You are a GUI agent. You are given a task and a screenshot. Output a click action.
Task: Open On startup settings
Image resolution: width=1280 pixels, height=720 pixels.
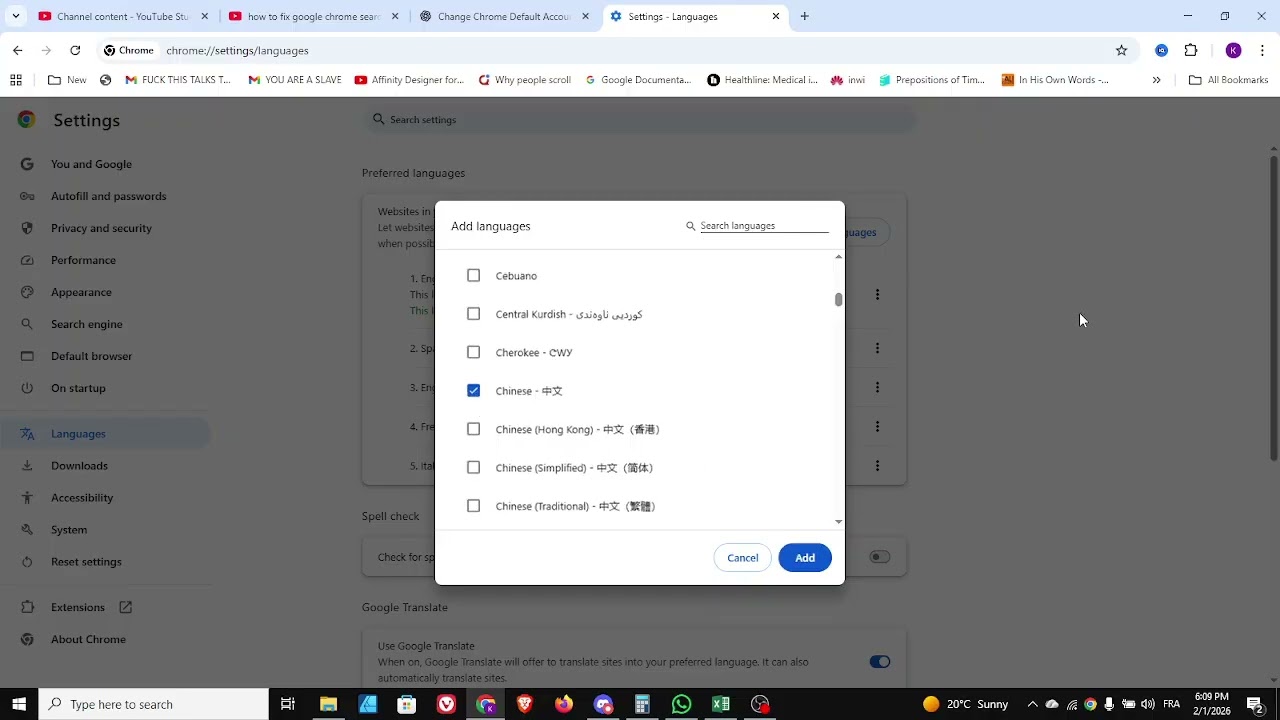click(x=78, y=388)
